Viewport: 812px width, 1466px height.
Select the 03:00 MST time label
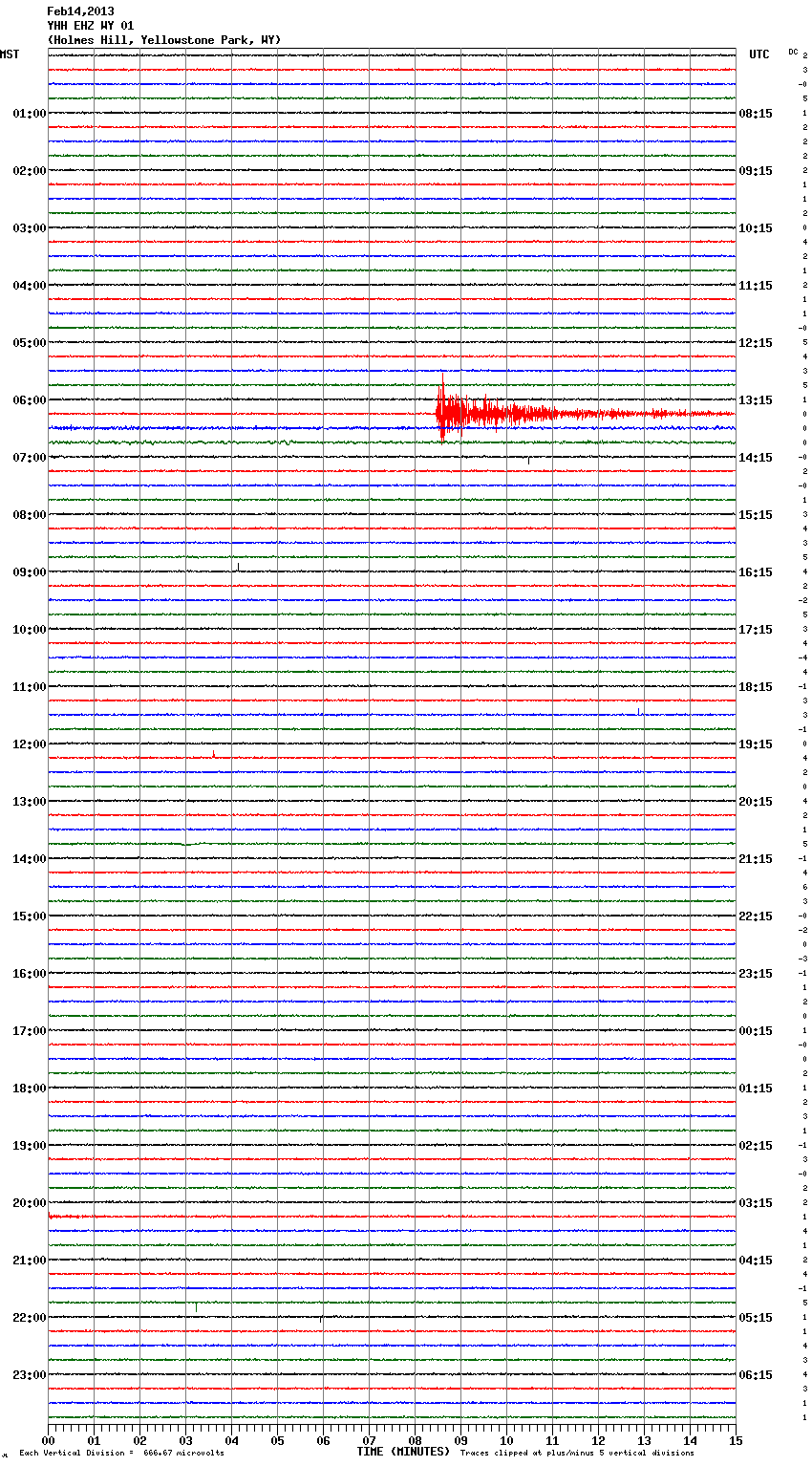tap(30, 228)
